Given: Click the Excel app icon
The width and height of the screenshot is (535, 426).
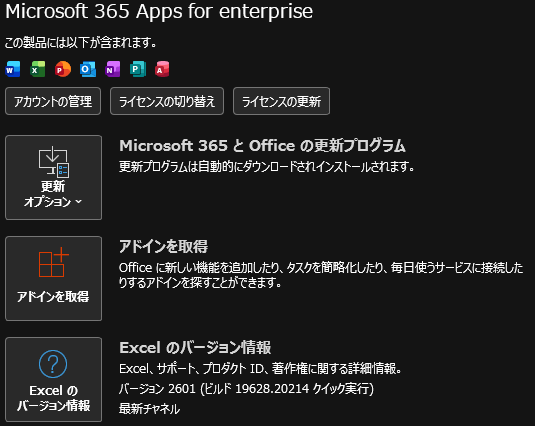Looking at the screenshot, I should click(x=38, y=69).
